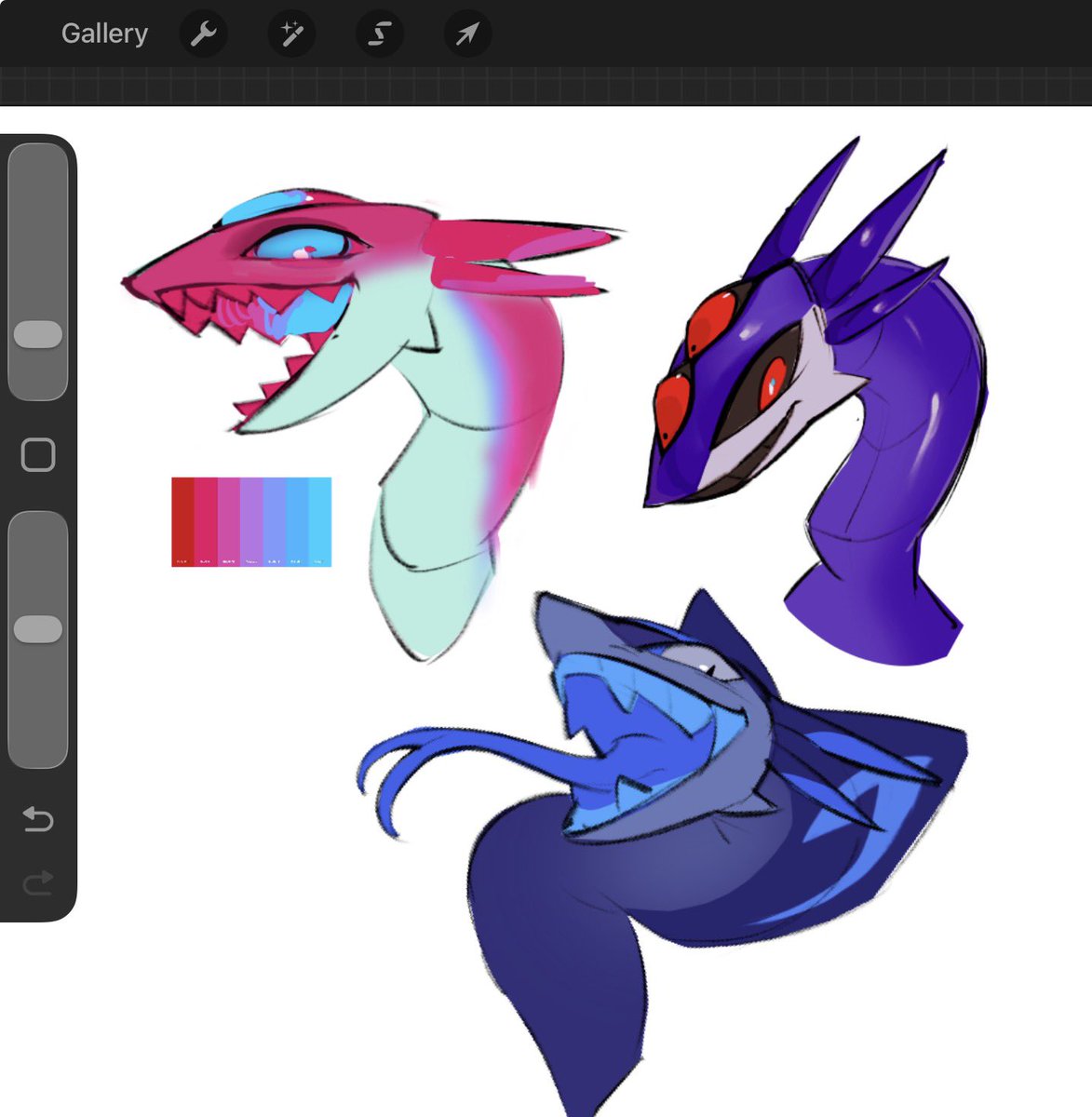Pick the dark red palette swatch
This screenshot has height=1117, width=1092.
(x=182, y=521)
